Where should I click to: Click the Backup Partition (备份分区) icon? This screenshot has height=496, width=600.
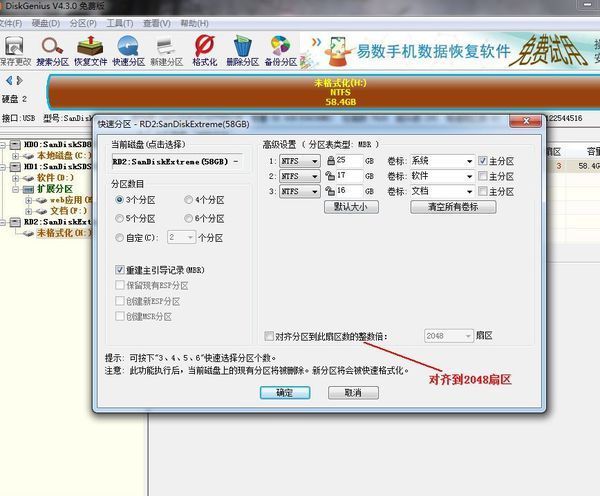coord(281,51)
